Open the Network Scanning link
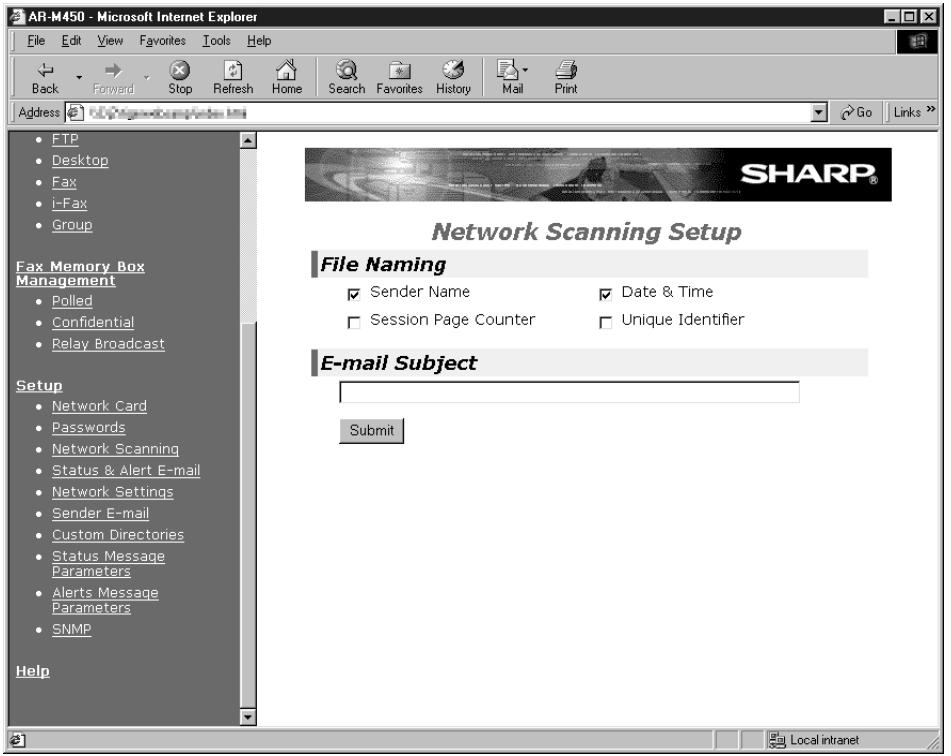Viewport: 951px width, 756px height. 115,449
